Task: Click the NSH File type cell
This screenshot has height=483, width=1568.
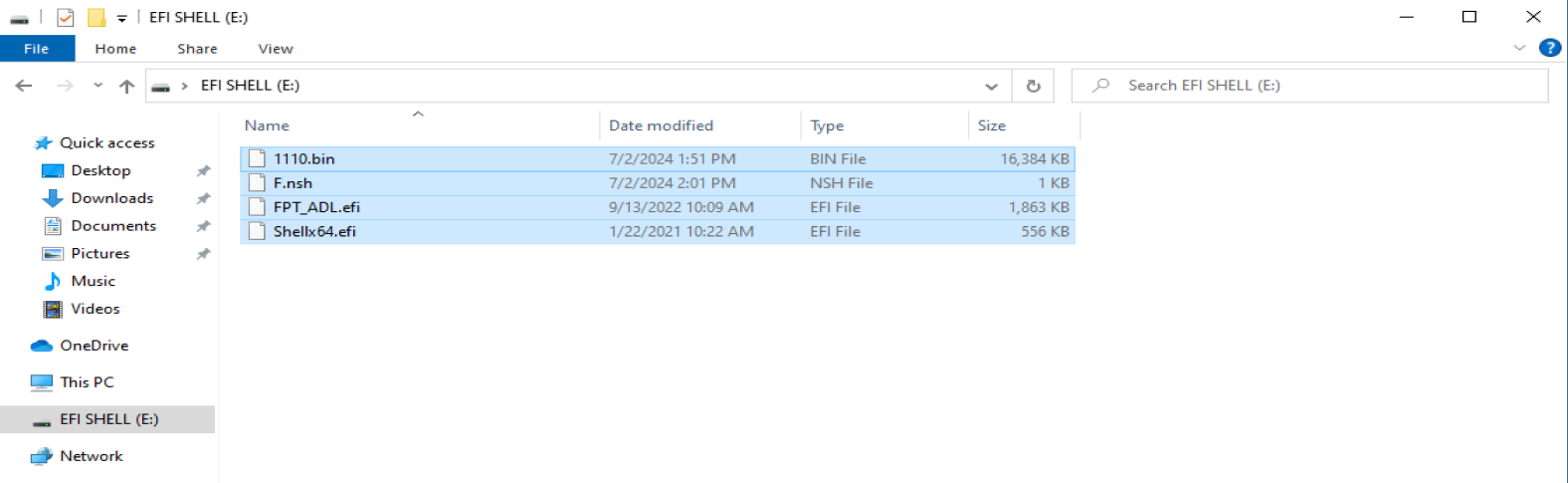Action: 841,183
